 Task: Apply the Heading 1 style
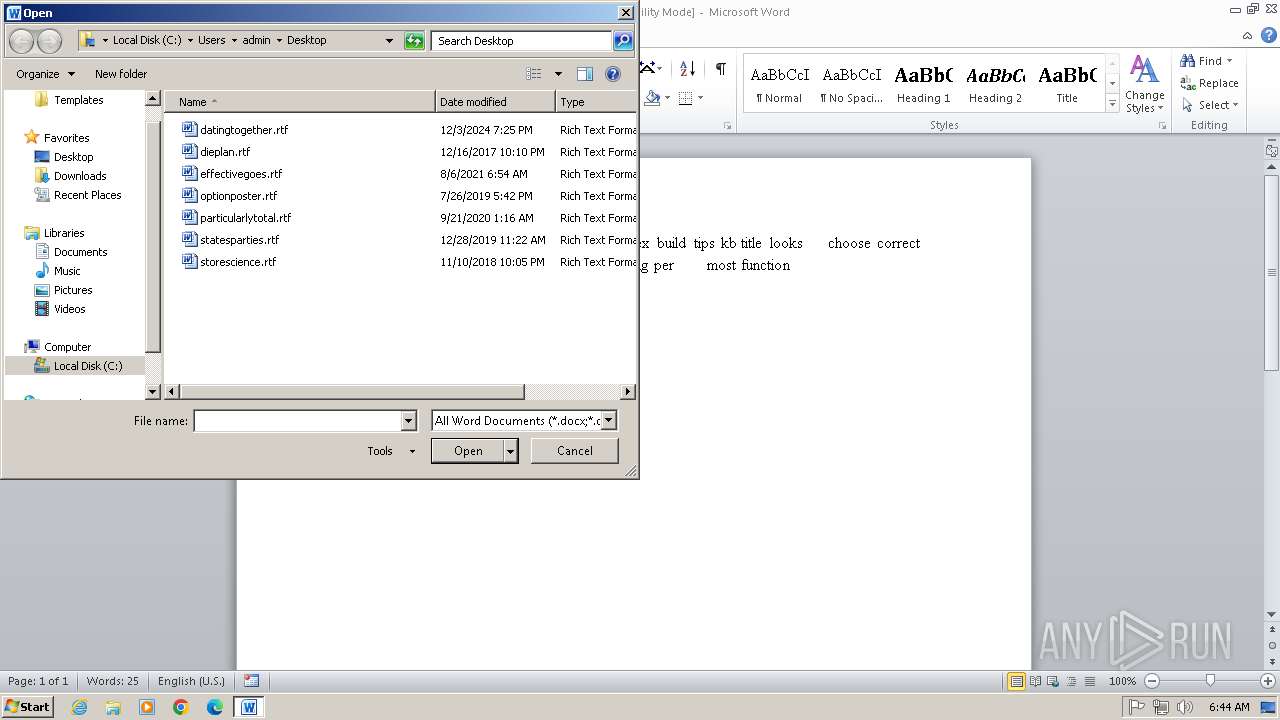click(x=923, y=83)
